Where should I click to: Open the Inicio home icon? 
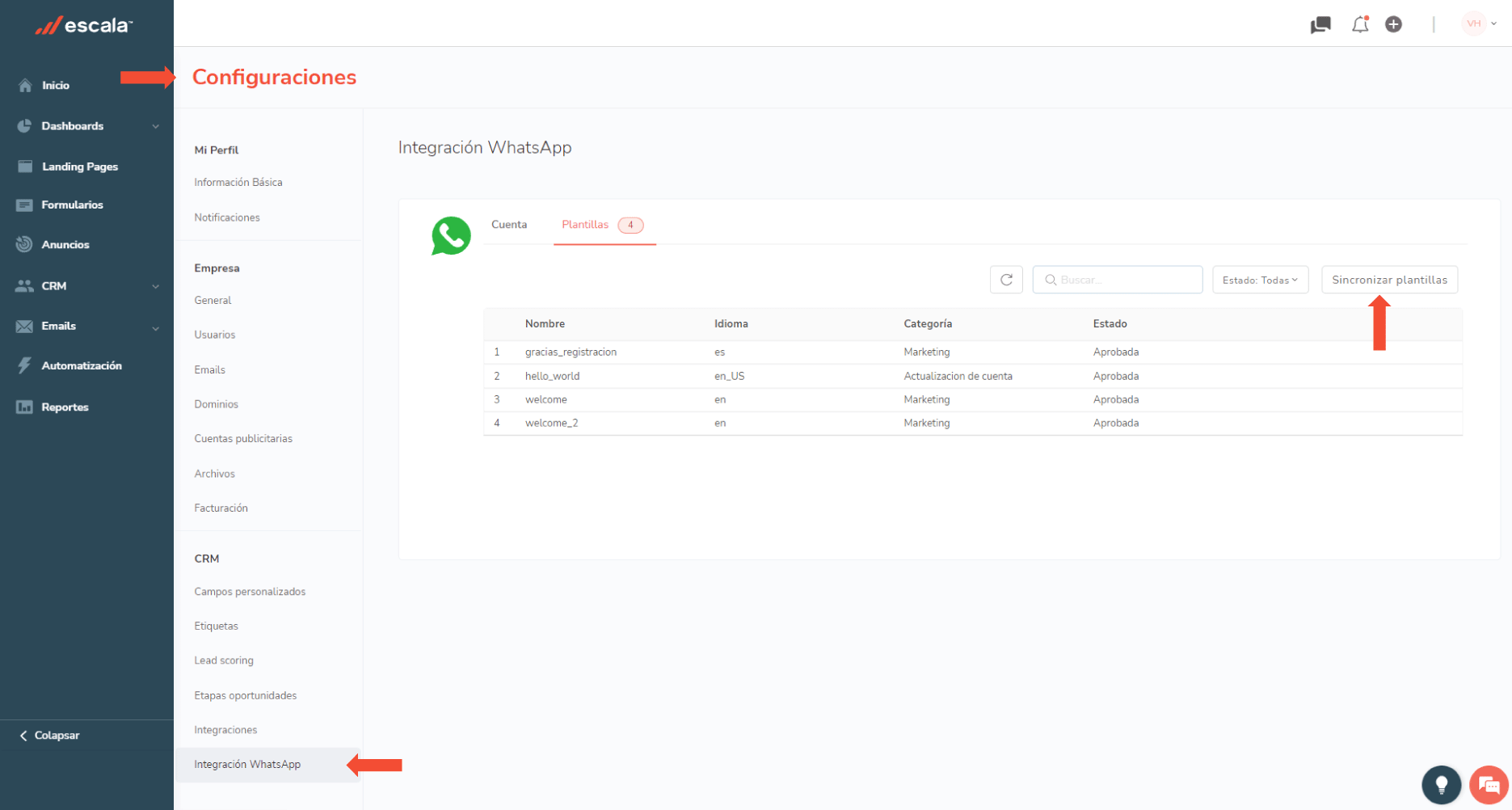coord(25,85)
